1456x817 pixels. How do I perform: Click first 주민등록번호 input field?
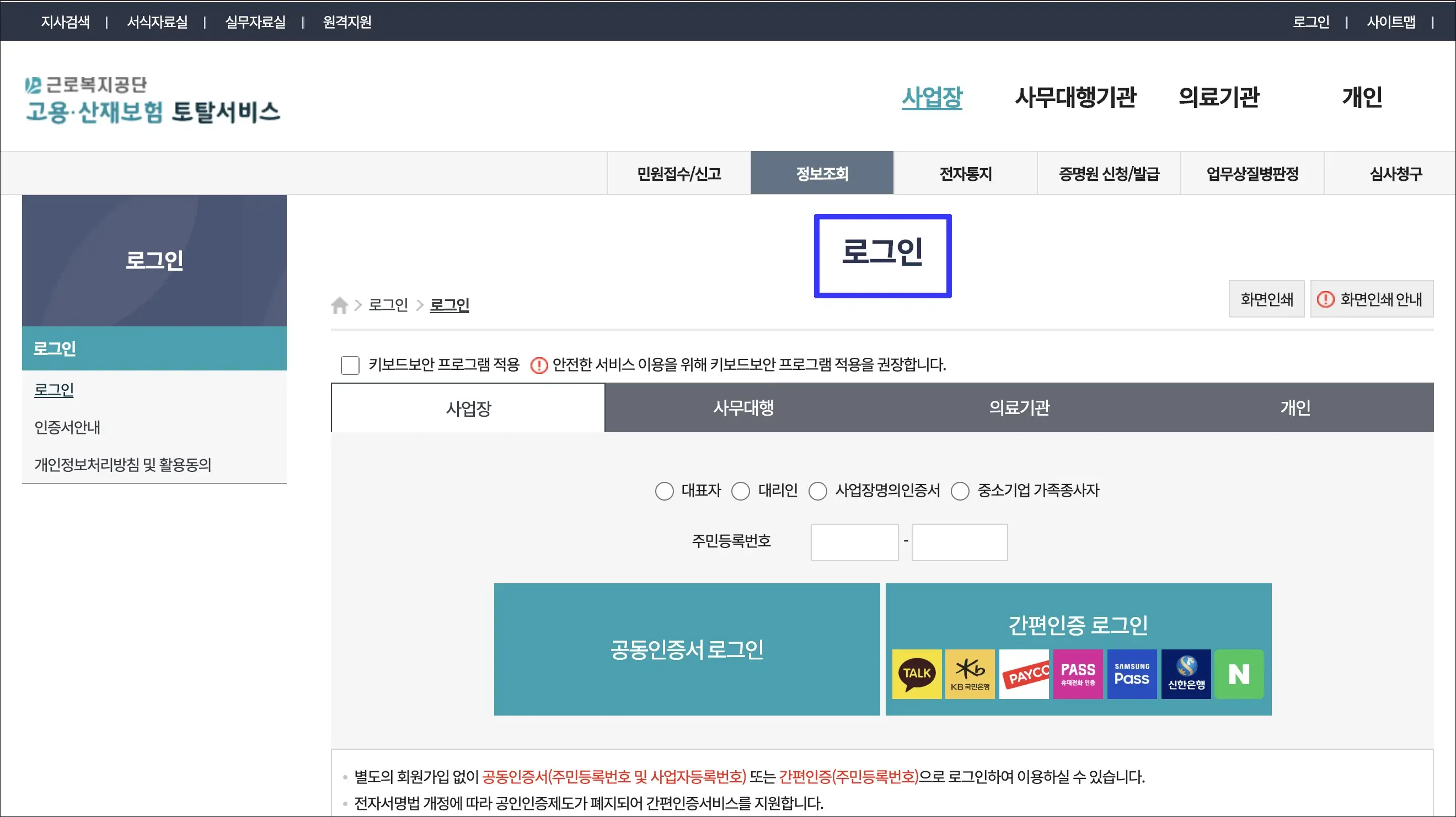pos(854,542)
